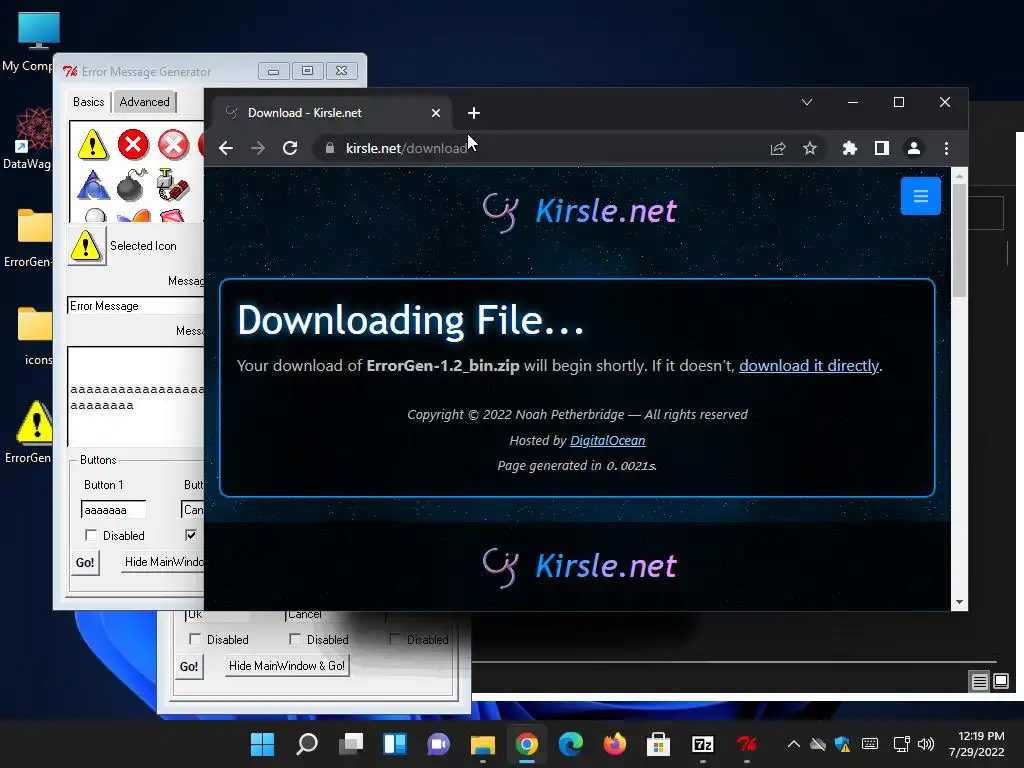Pick the solid red X error icon
This screenshot has width=1024, height=768.
click(x=133, y=144)
